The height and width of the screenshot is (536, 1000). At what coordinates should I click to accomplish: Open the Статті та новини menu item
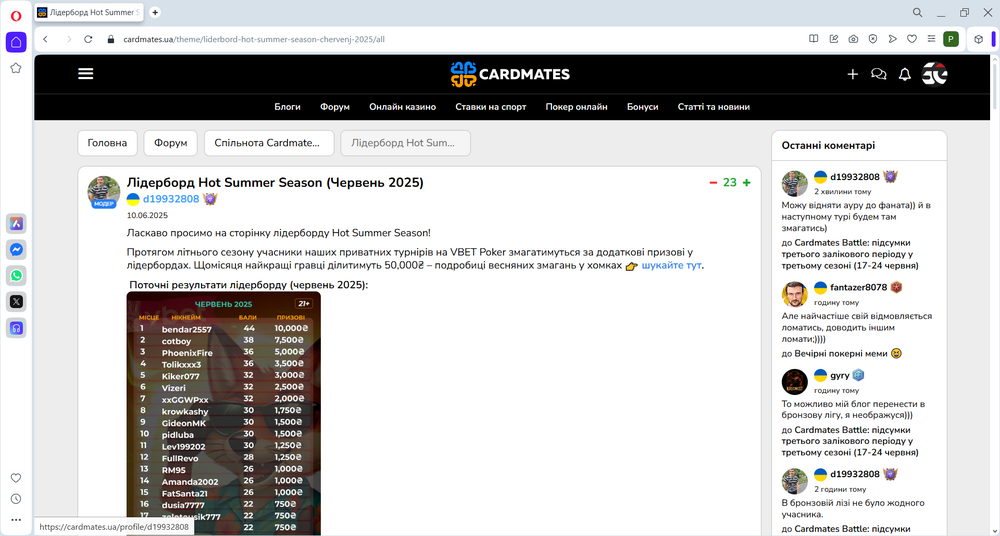click(714, 107)
